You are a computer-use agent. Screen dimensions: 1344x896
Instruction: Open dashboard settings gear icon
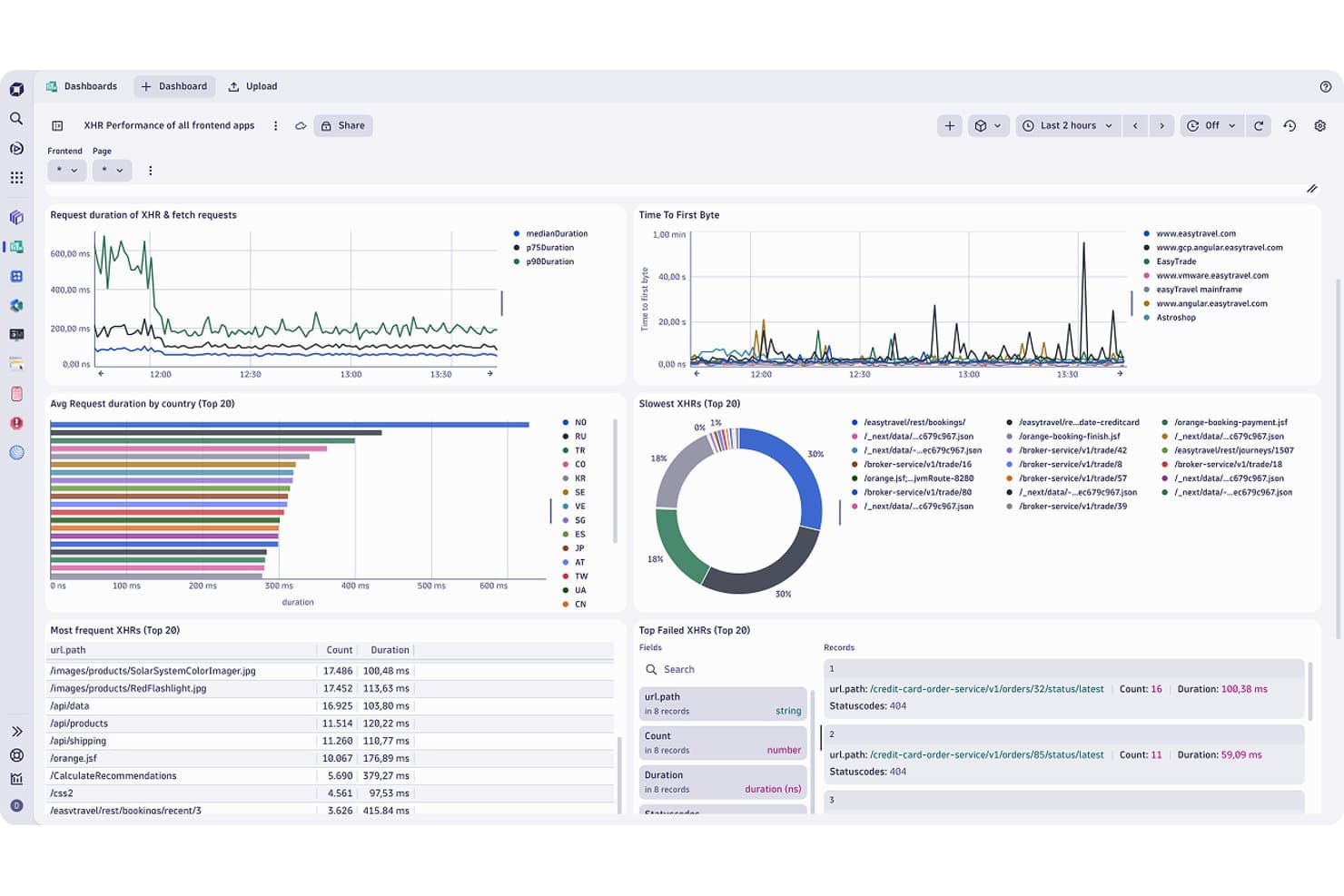pyautogui.click(x=1319, y=125)
